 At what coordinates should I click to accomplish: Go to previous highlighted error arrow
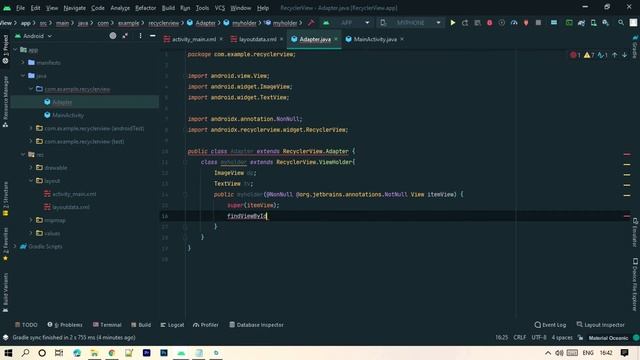tap(615, 55)
